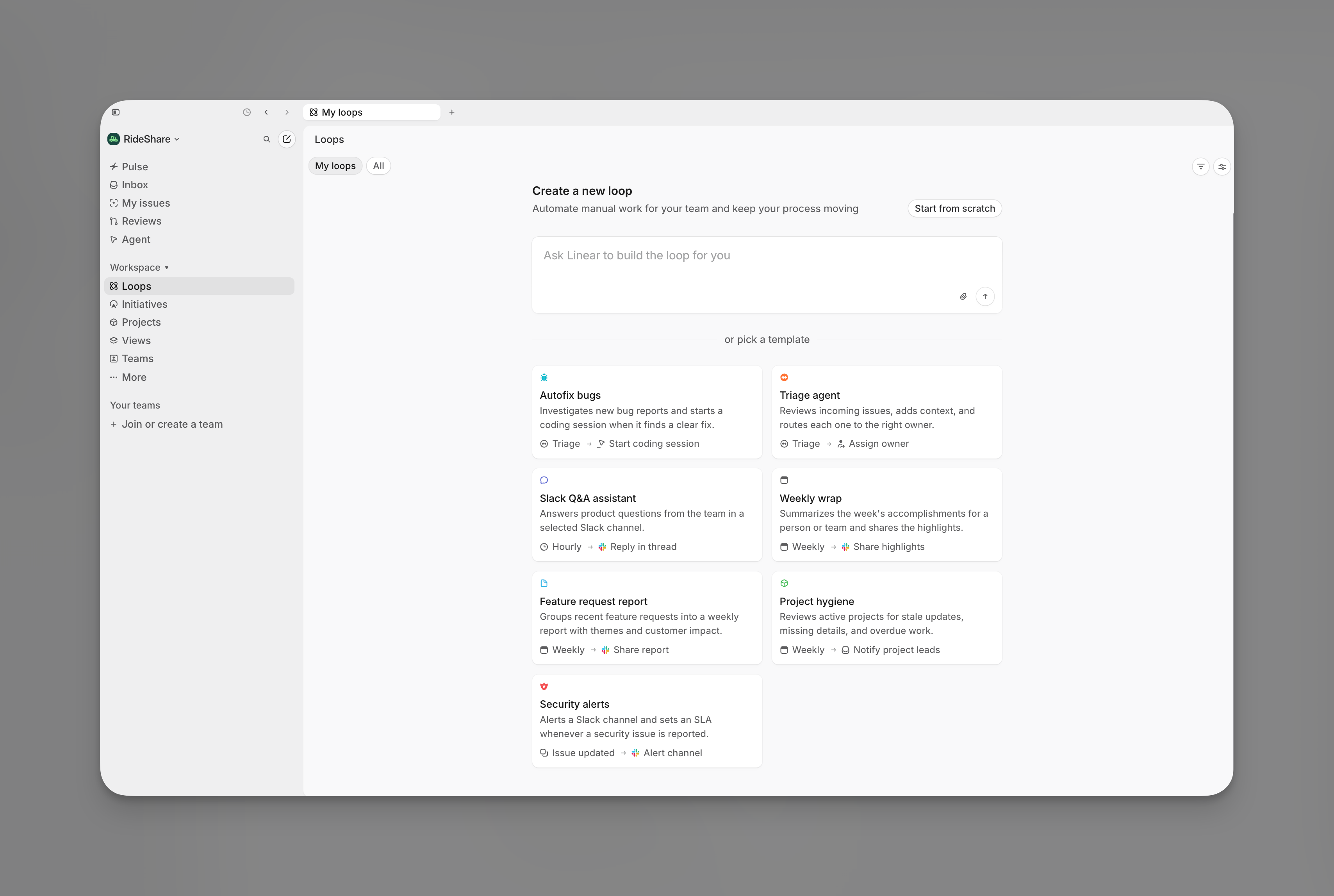Image resolution: width=1334 pixels, height=896 pixels.
Task: Click the Project hygiene green cube icon
Action: click(784, 584)
